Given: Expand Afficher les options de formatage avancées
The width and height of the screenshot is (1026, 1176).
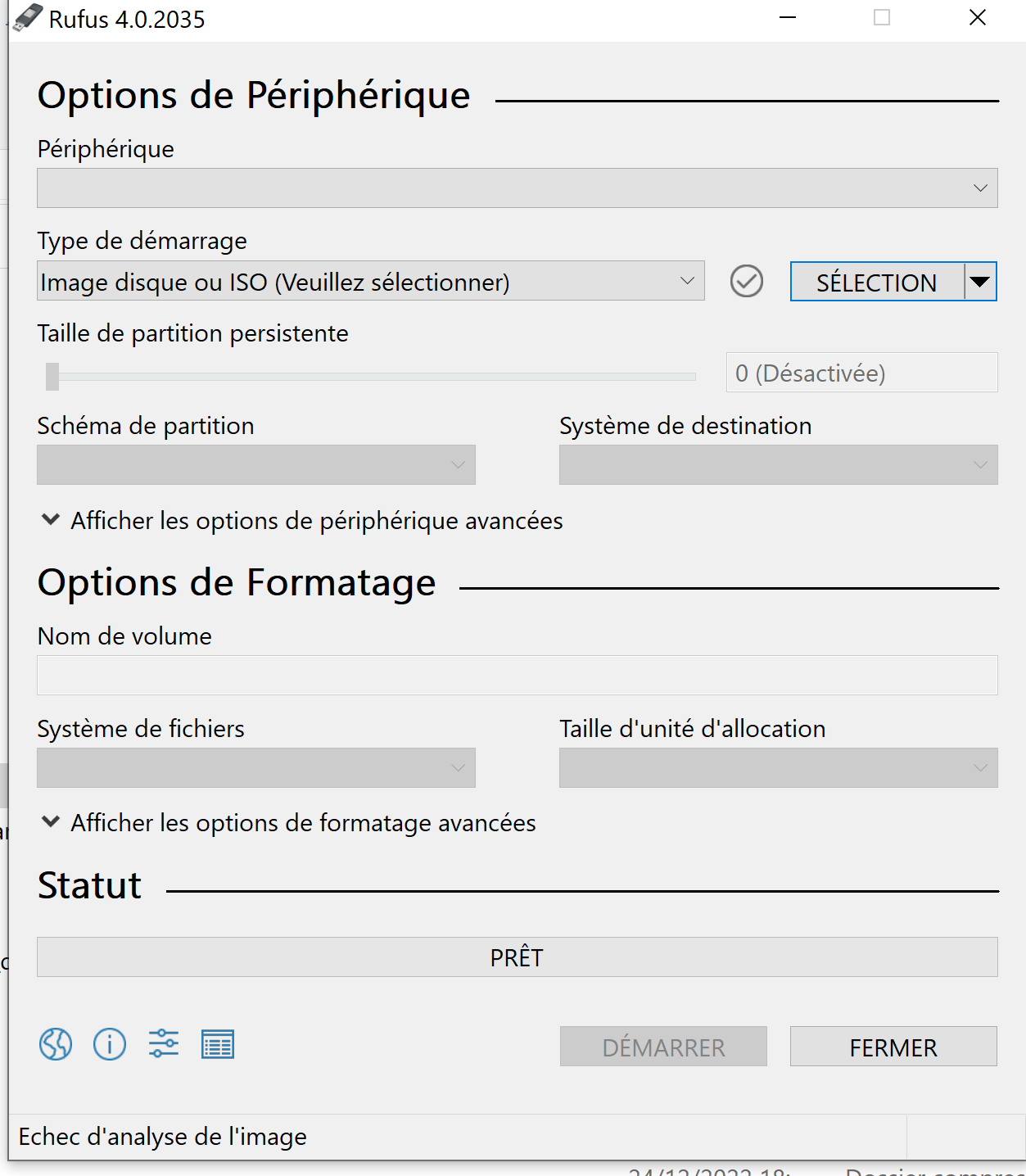Looking at the screenshot, I should (x=288, y=823).
